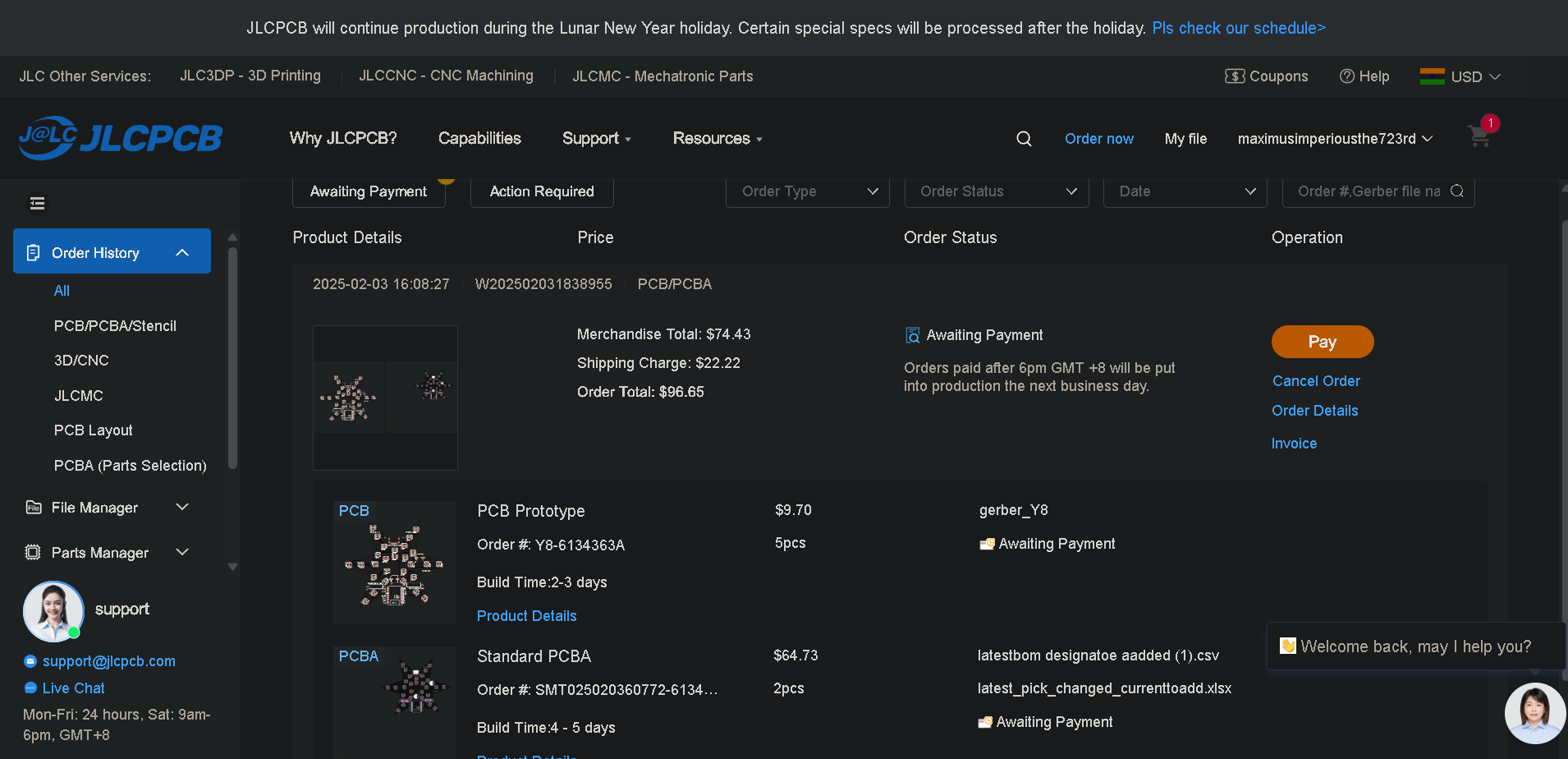Open Live Chat link in sidebar

(x=74, y=688)
